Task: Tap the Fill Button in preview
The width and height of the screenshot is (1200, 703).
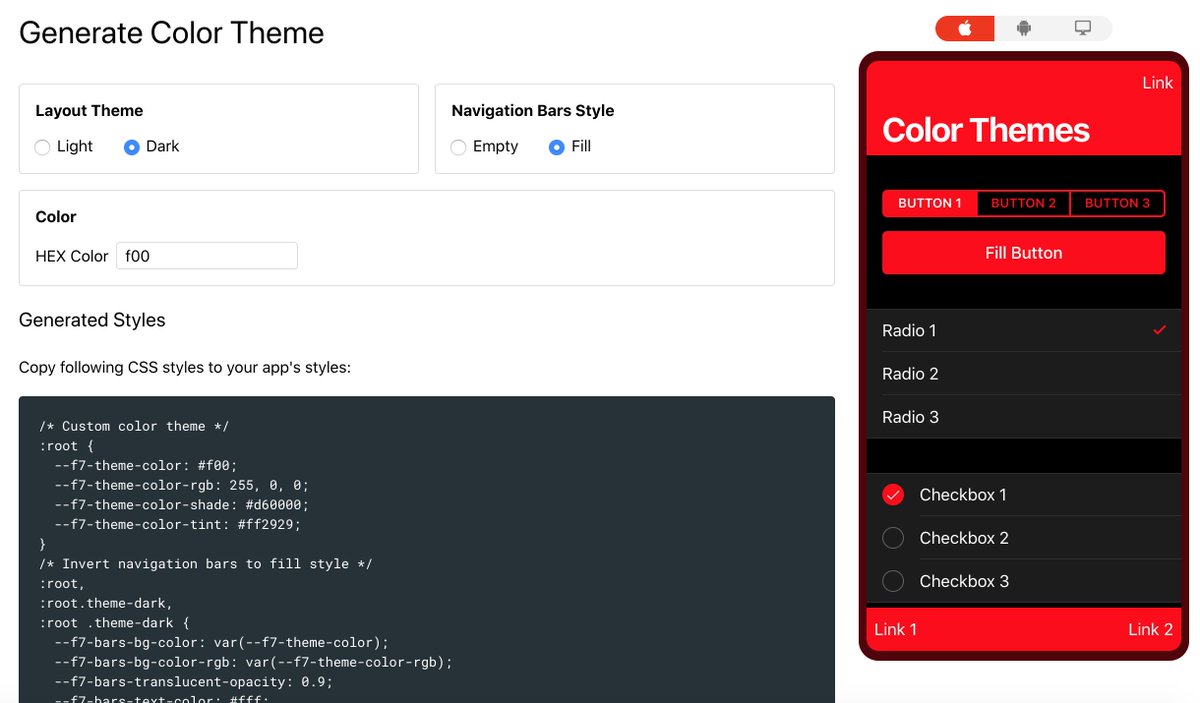Action: click(x=1023, y=253)
